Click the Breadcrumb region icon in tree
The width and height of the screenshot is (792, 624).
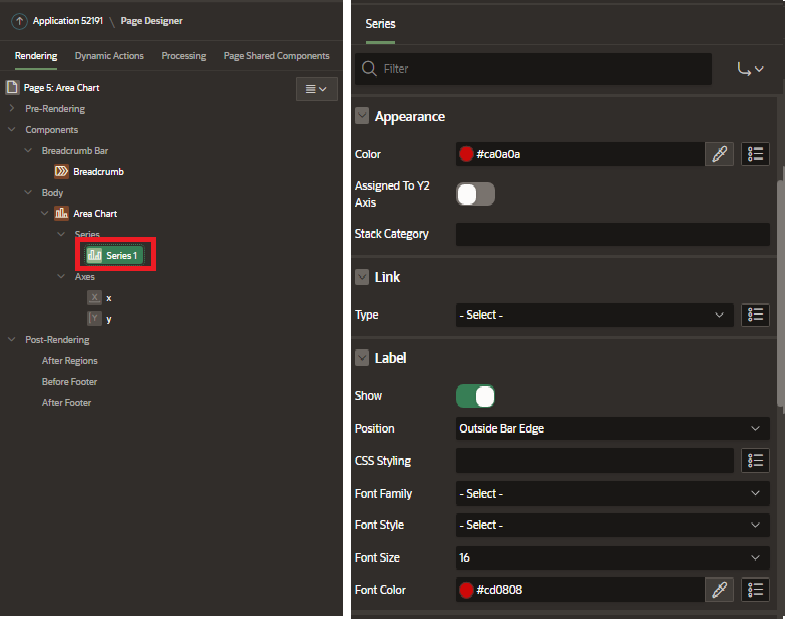[61, 172]
